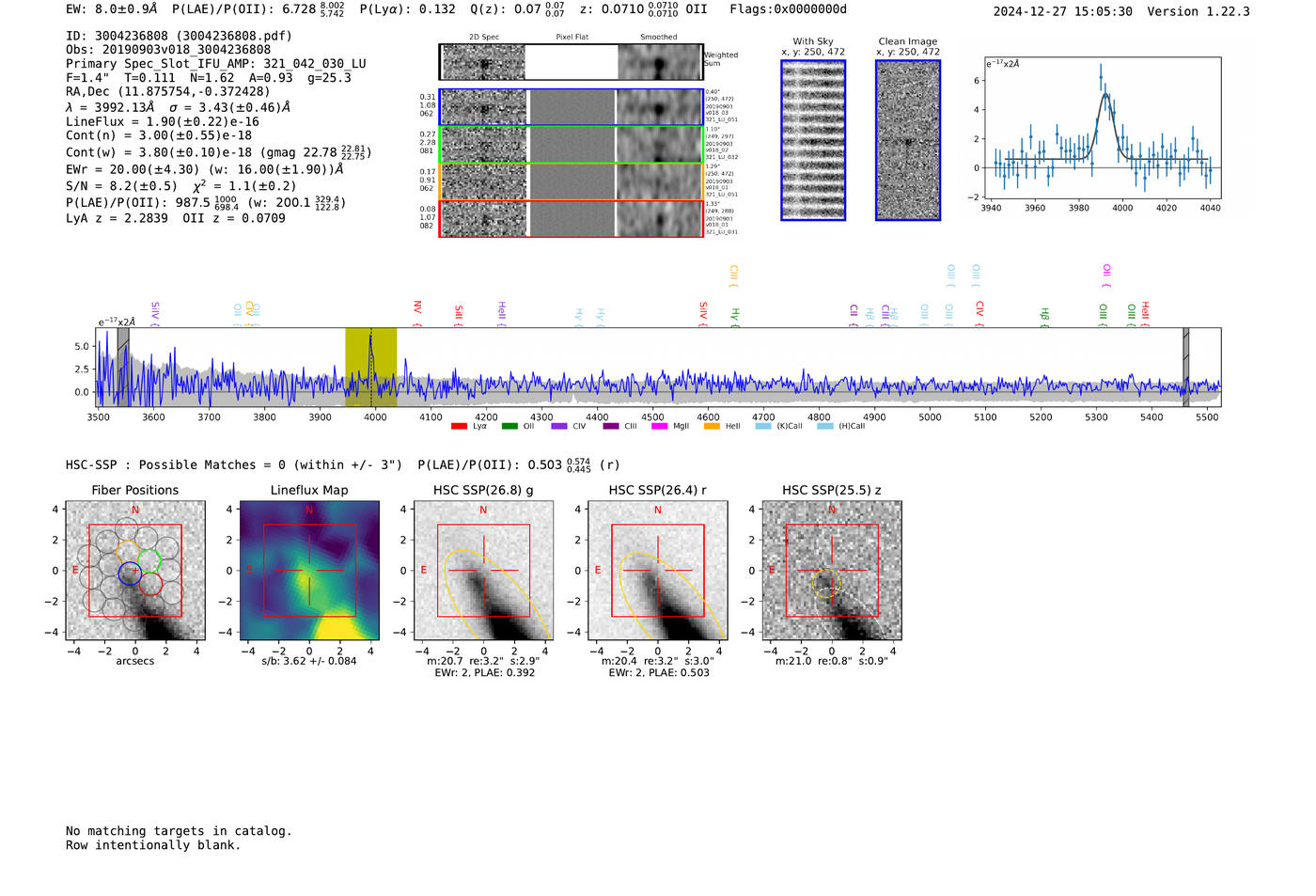Click the orange HeII legend swatch
The image size is (1316, 896).
pyautogui.click(x=713, y=427)
